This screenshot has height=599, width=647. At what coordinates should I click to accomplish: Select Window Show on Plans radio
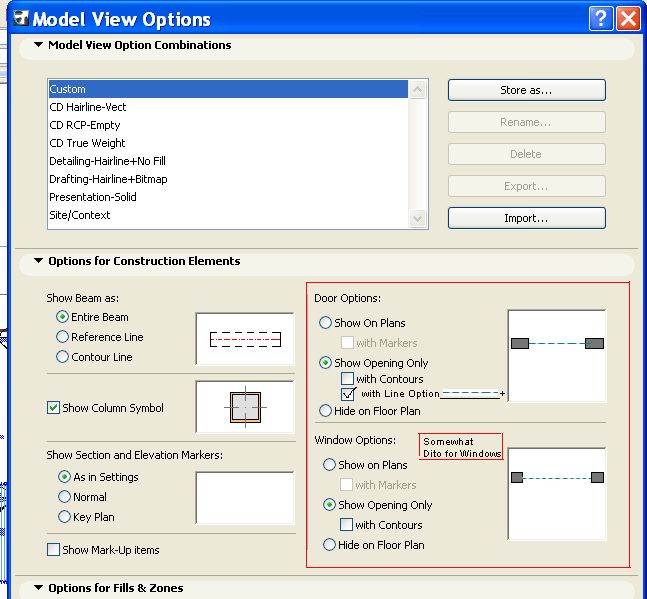(329, 465)
